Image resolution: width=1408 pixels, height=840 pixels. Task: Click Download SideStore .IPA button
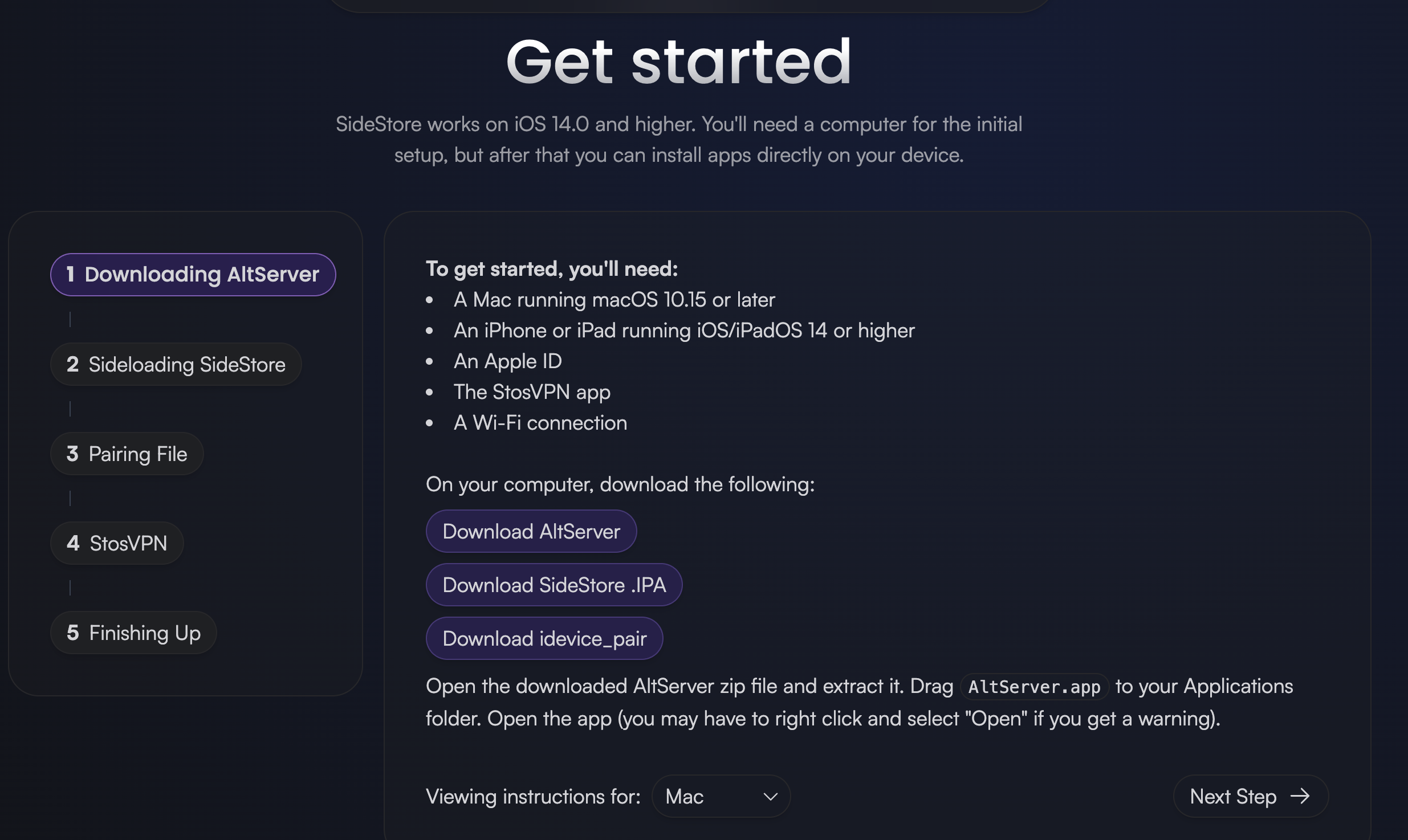(x=554, y=585)
